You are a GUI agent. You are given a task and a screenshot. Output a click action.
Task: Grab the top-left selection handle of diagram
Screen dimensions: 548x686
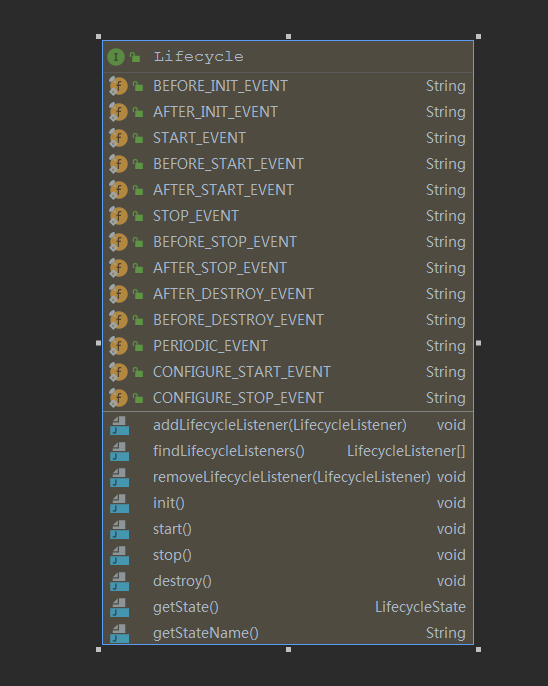(98, 37)
